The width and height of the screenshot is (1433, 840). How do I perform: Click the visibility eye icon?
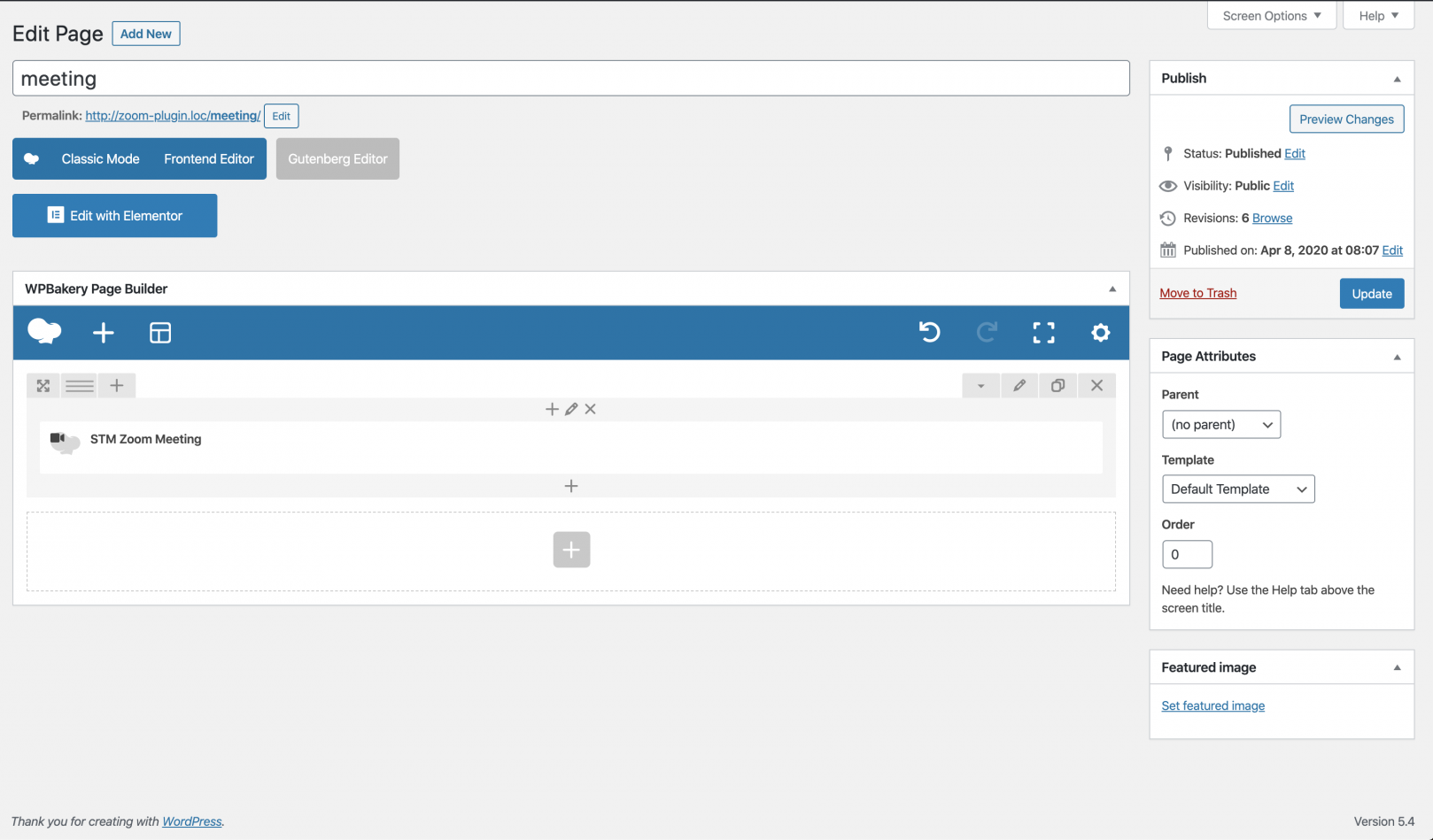pyautogui.click(x=1168, y=186)
